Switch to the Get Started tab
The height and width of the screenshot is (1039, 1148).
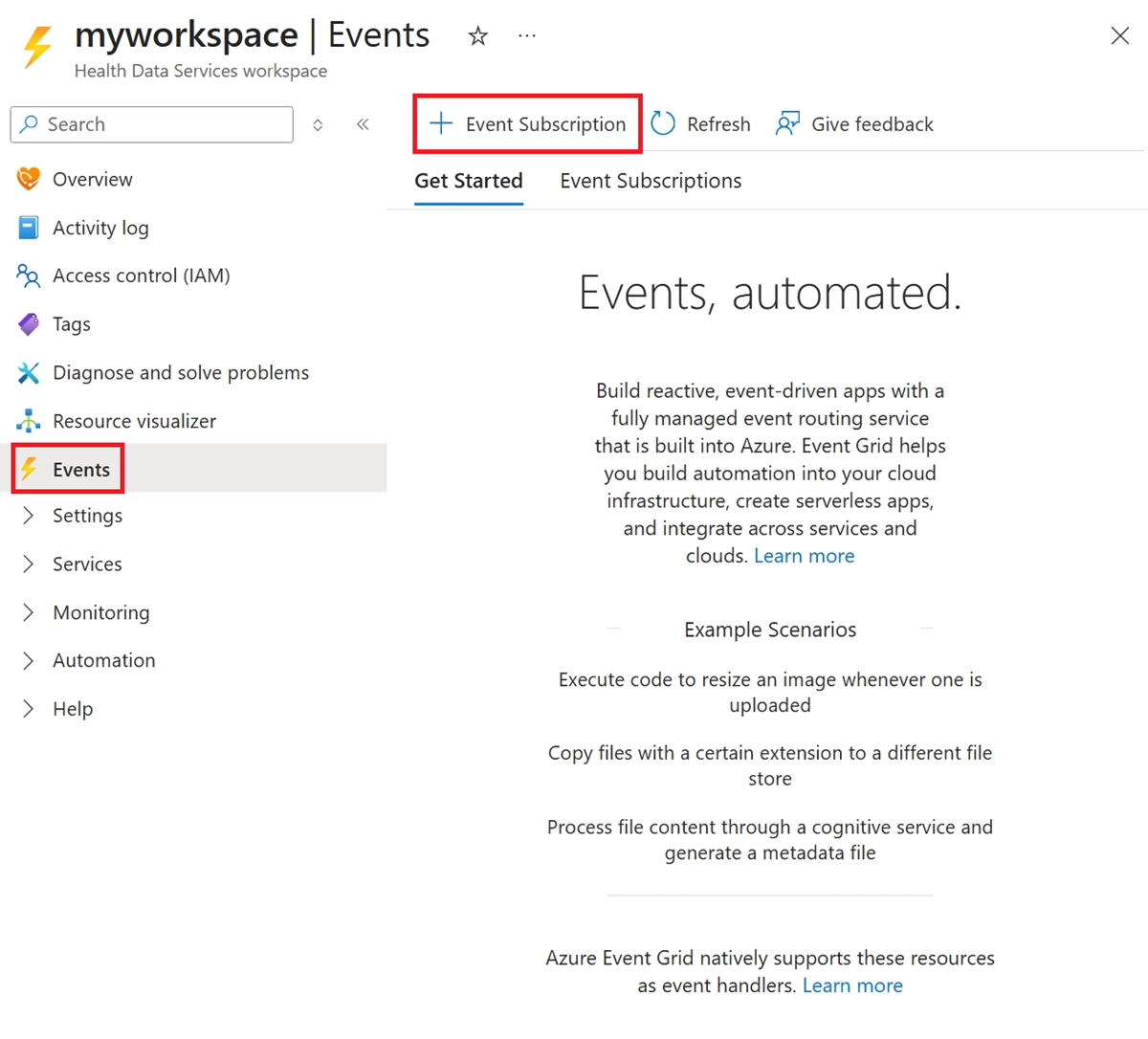[469, 181]
